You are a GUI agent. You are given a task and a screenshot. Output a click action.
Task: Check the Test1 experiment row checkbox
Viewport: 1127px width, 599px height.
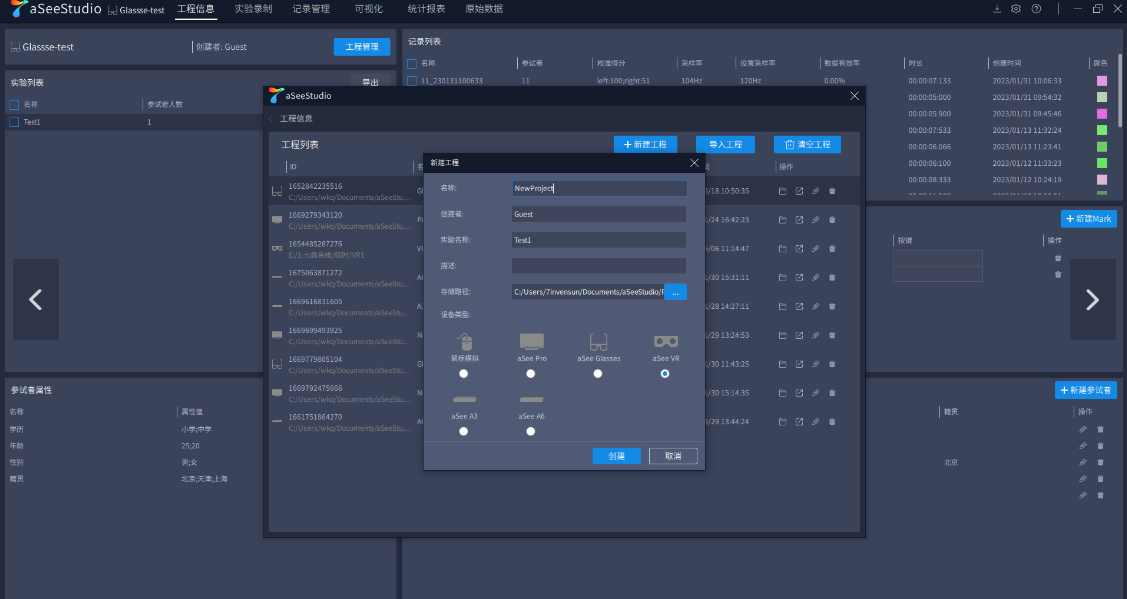pos(14,122)
